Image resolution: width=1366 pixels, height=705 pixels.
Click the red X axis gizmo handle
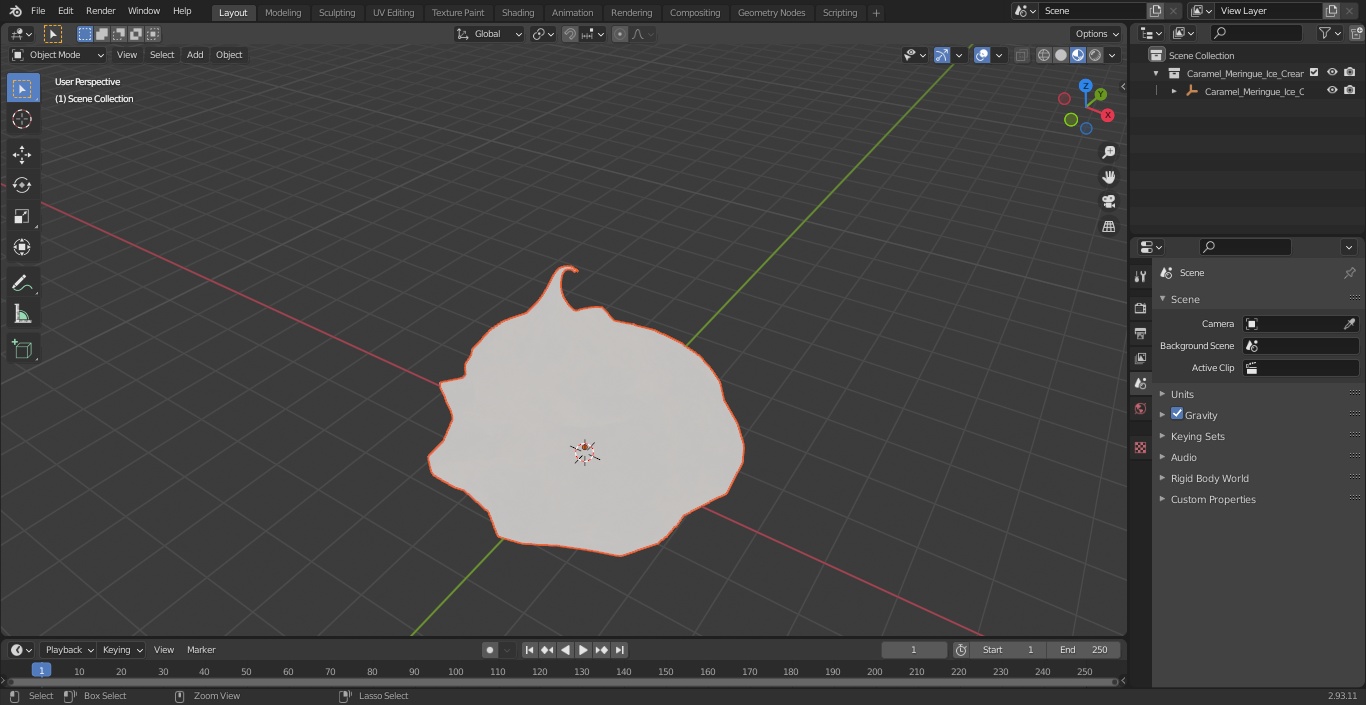[1108, 115]
